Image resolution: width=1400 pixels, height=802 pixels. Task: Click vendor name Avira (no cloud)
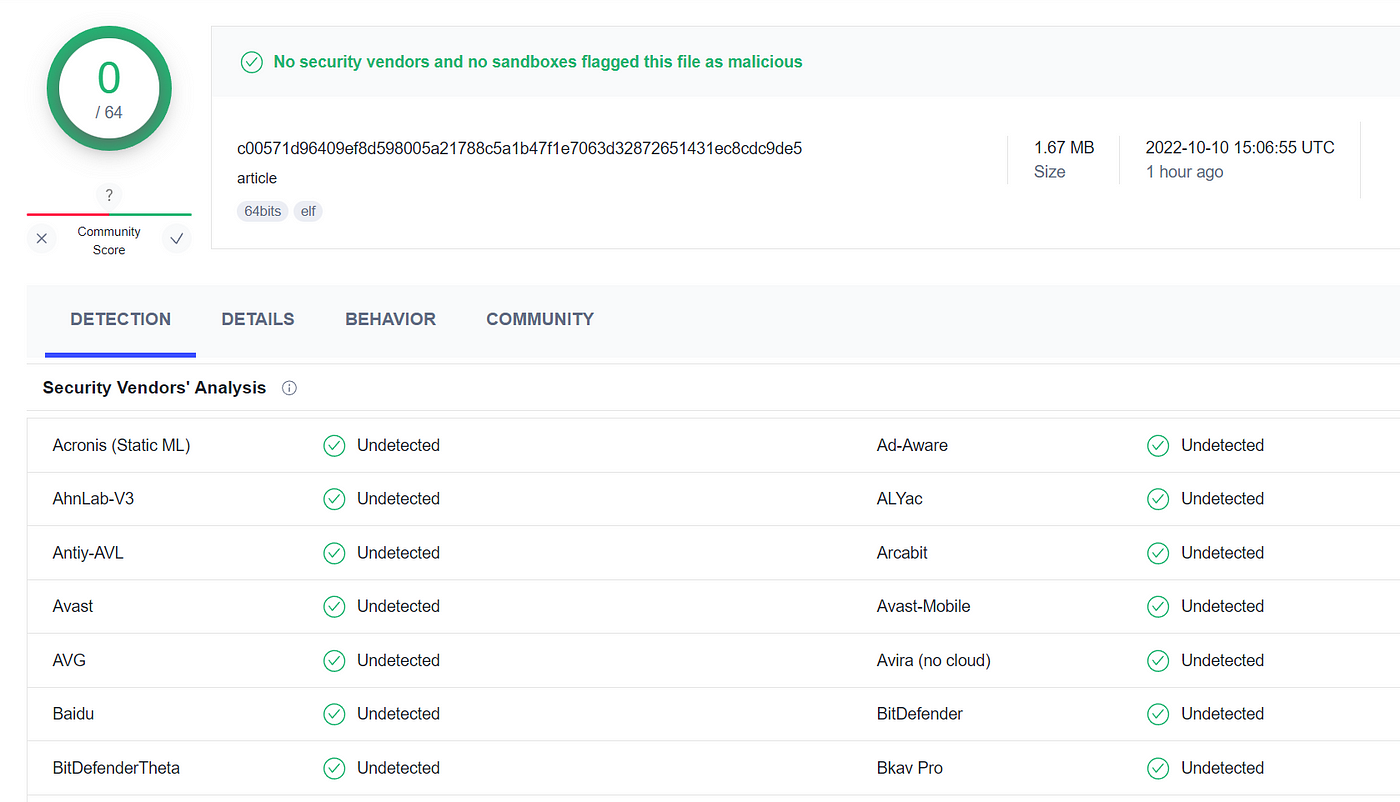pyautogui.click(x=933, y=661)
